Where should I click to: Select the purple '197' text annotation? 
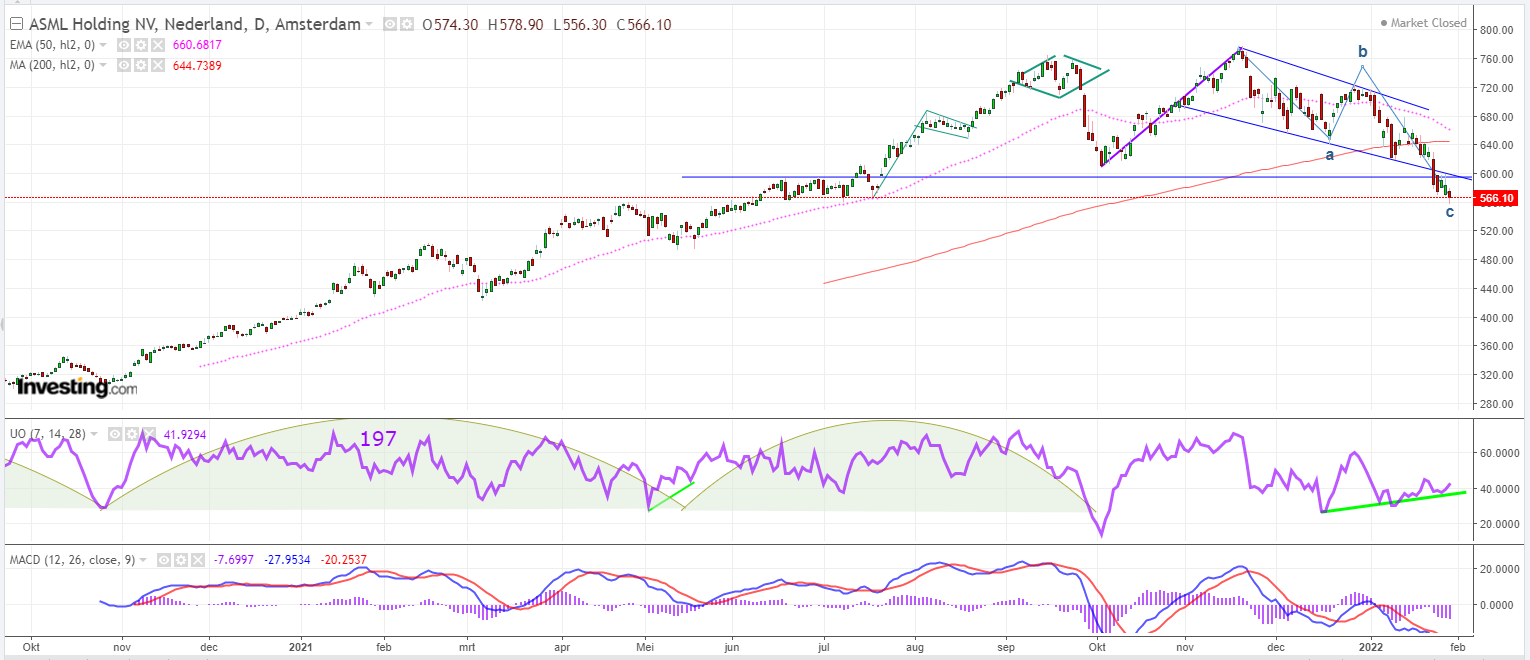378,439
